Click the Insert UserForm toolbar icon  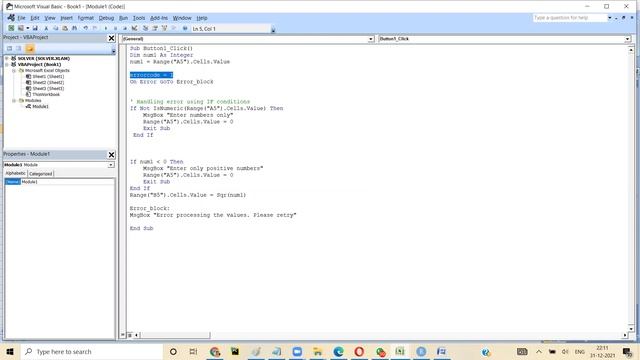point(20,28)
